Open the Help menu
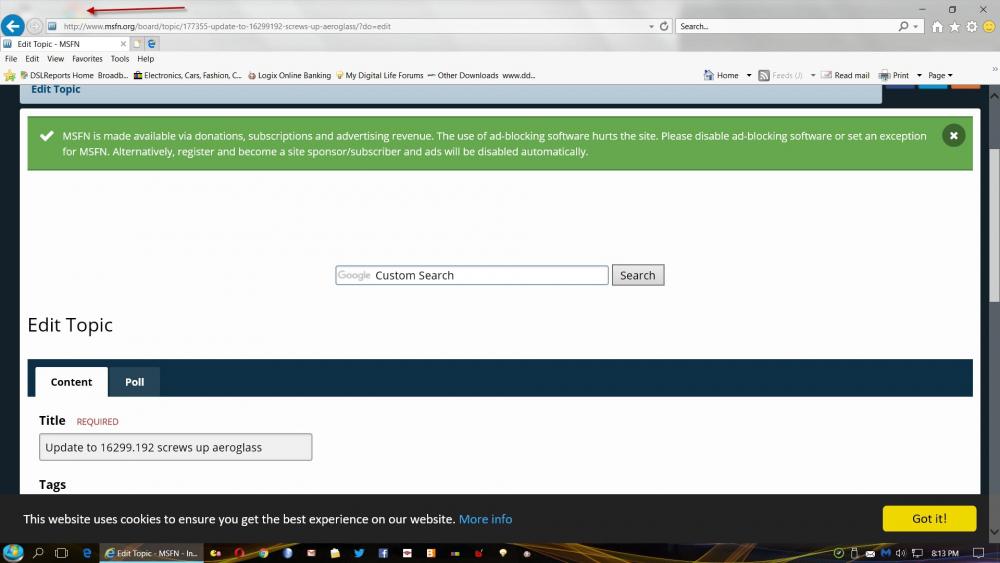 pyautogui.click(x=145, y=59)
